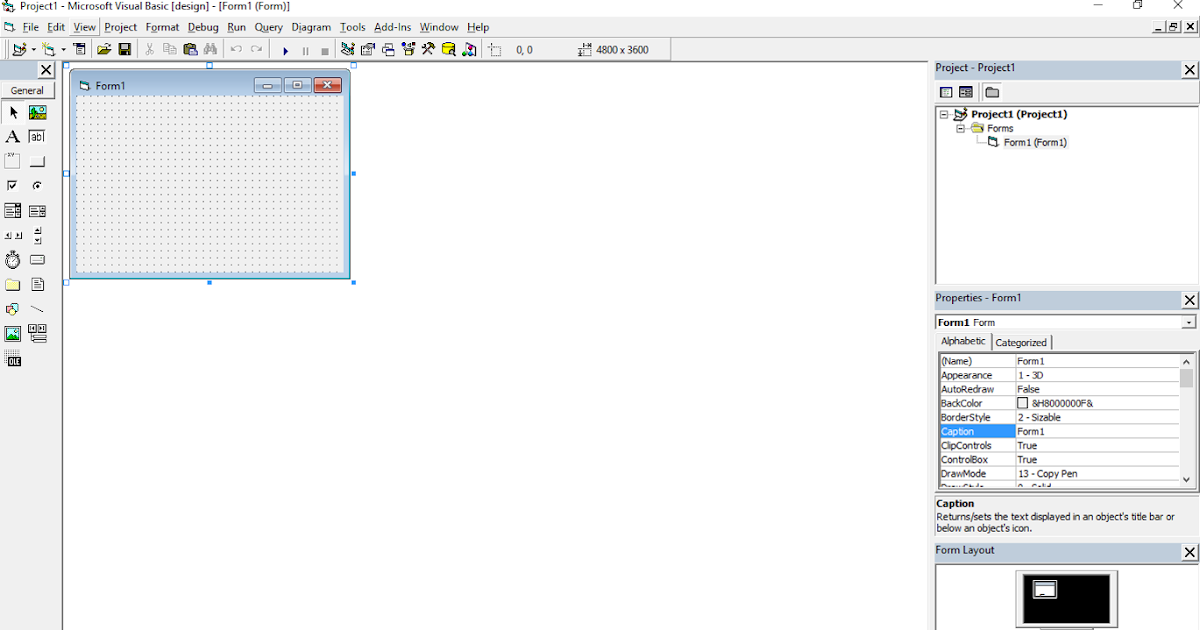The image size is (1200, 630).
Task: Toggle Folders view in Project Explorer
Action: coord(991,91)
